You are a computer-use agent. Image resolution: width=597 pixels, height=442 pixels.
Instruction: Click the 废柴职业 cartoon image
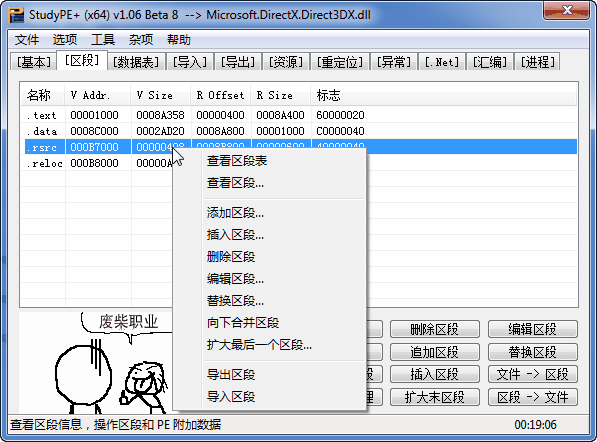(x=96, y=363)
